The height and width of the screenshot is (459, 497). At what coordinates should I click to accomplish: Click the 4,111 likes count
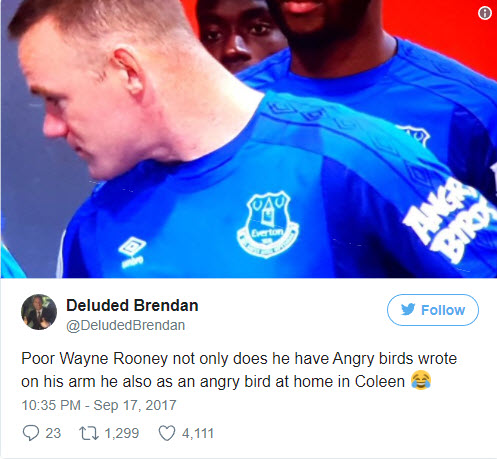(198, 433)
